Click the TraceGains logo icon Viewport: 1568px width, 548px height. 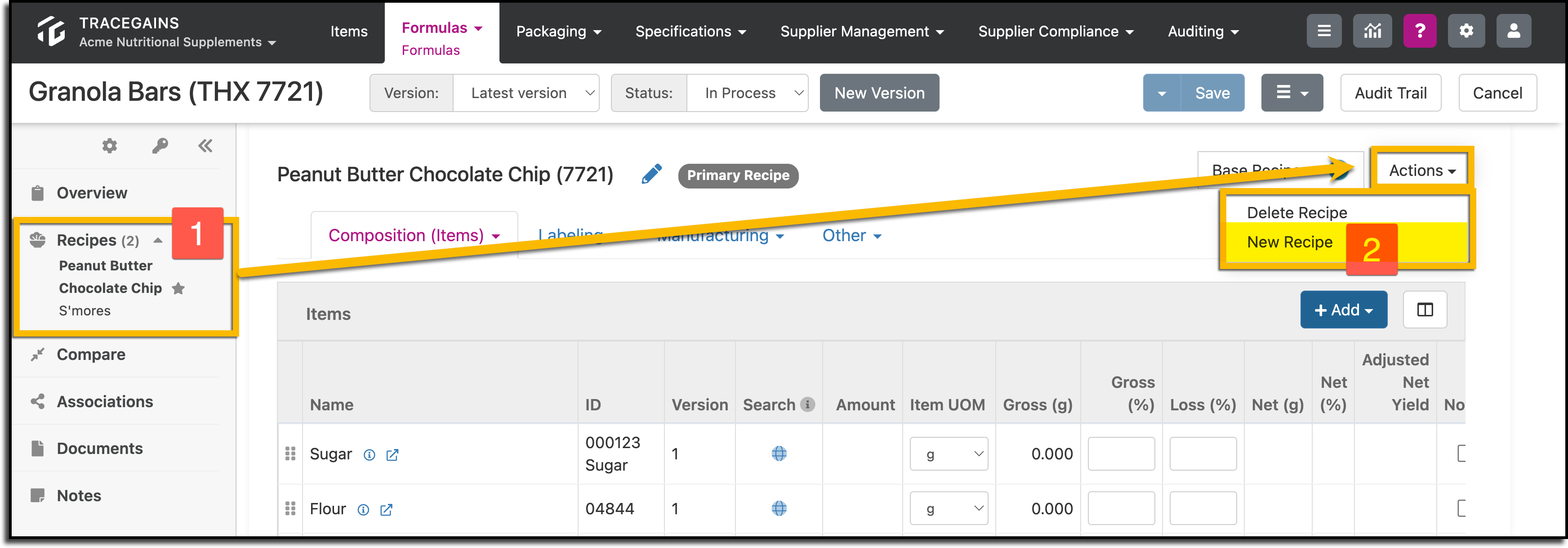[51, 31]
